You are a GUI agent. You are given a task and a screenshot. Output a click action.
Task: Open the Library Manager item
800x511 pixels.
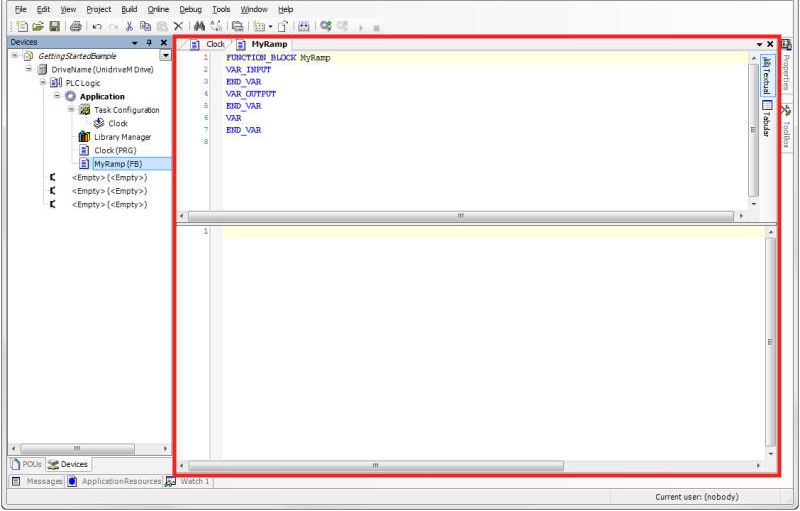pos(122,137)
